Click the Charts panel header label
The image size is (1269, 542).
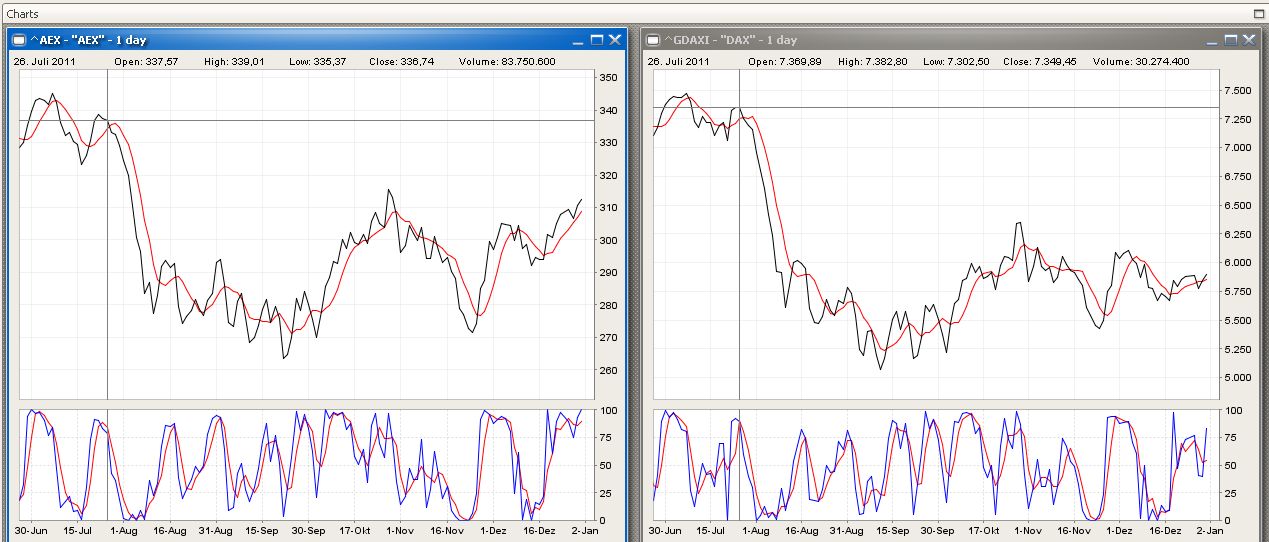click(22, 14)
